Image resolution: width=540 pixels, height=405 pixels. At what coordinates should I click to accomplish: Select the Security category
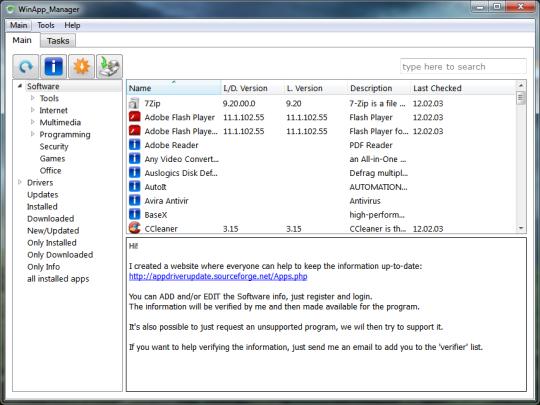54,147
